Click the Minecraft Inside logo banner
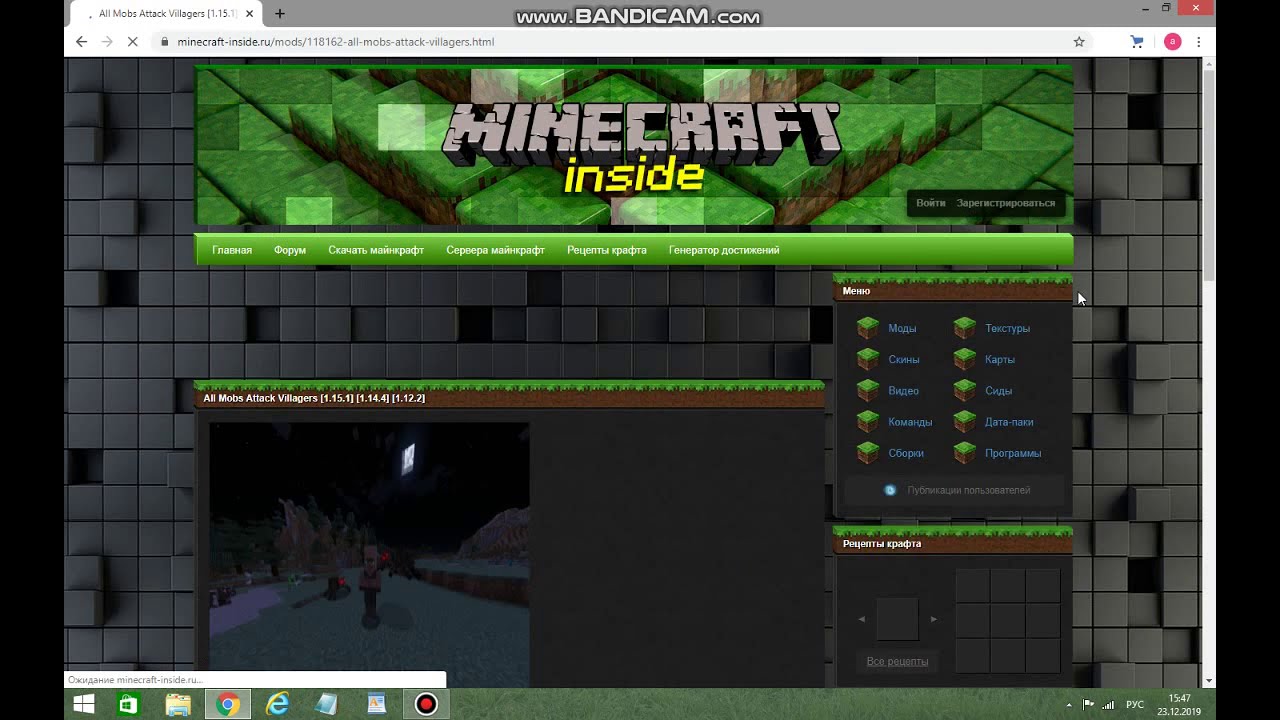Screen dimensions: 1280x720 (x=641, y=148)
